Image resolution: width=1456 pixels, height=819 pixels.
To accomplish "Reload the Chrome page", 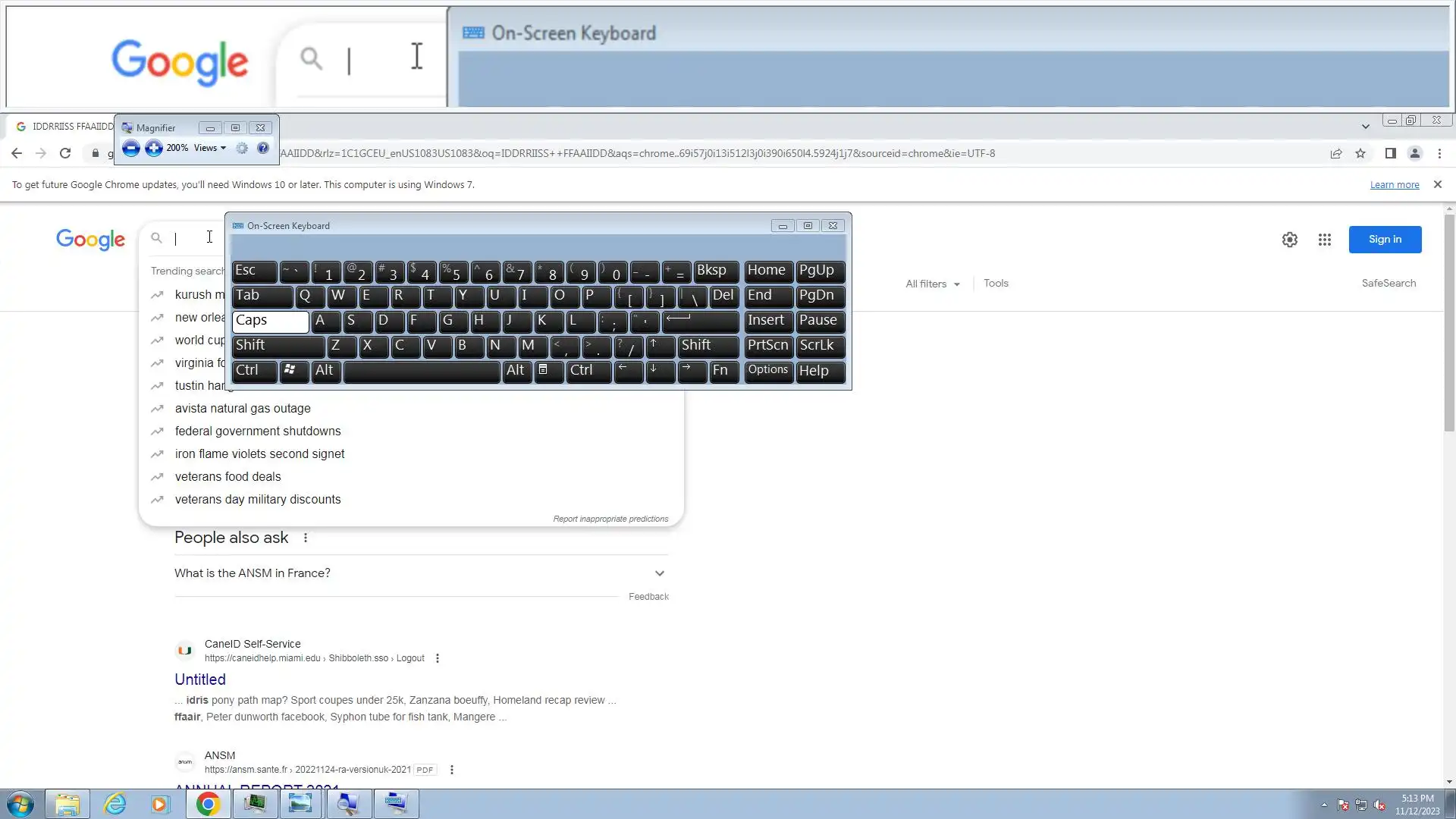I will (65, 153).
